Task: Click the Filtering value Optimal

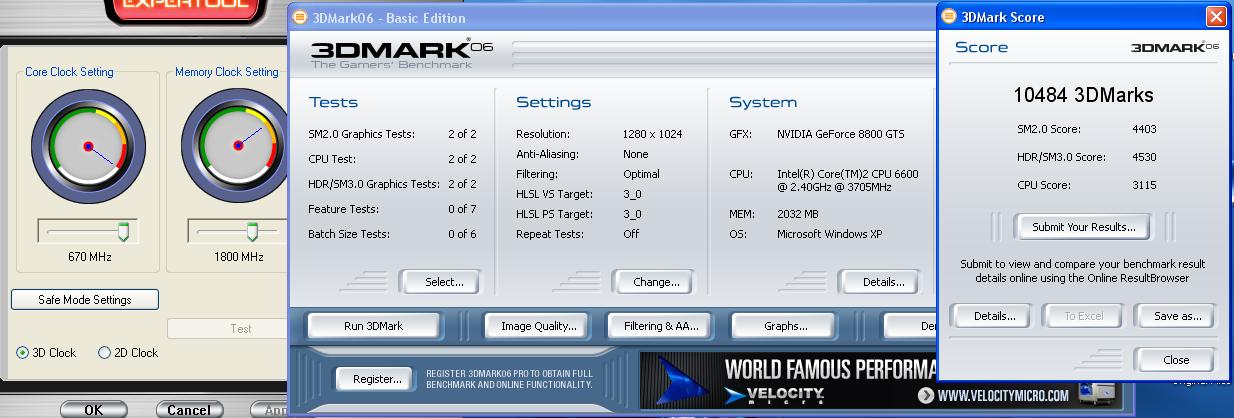Action: [641, 174]
